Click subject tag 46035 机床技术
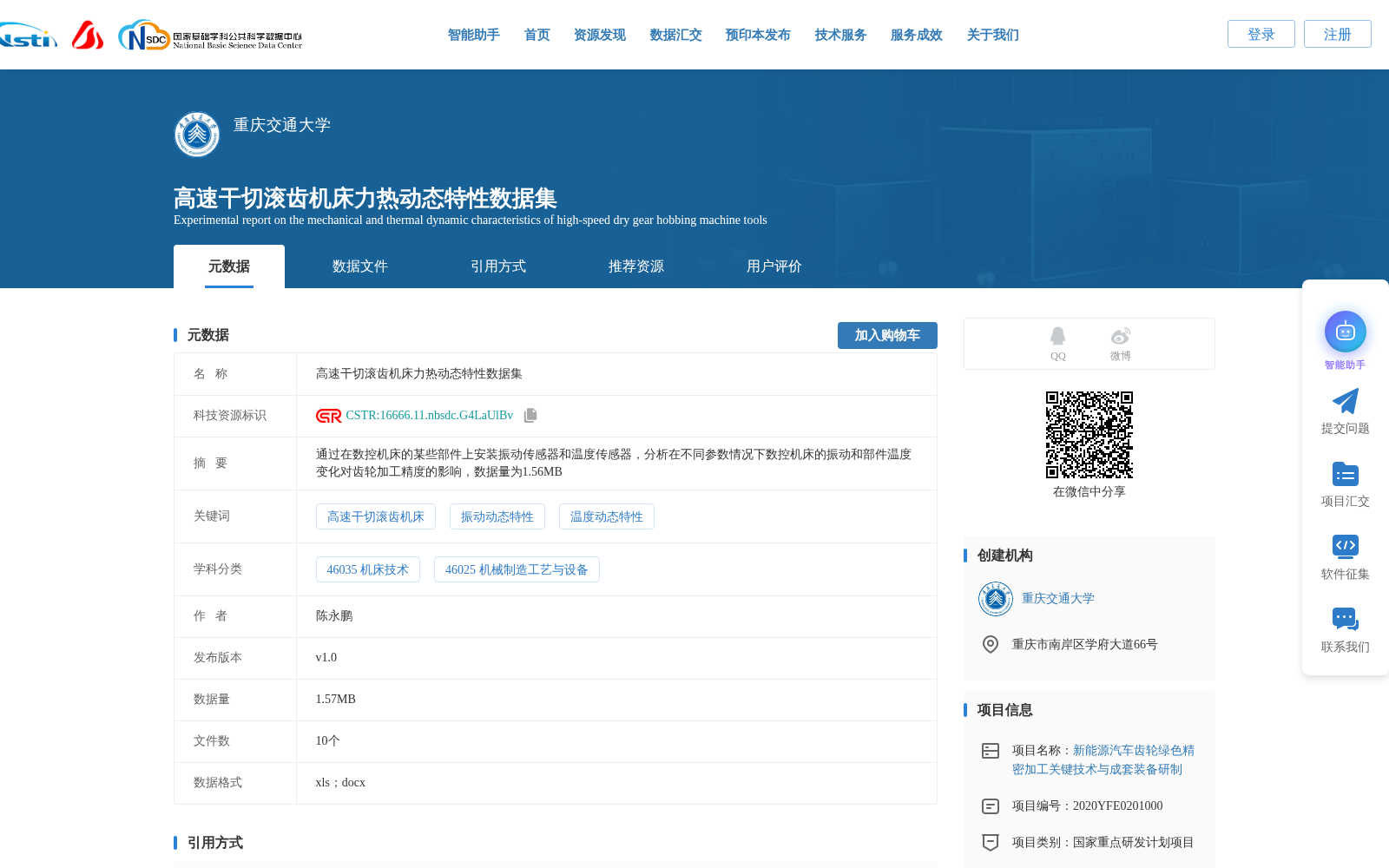Image resolution: width=1389 pixels, height=868 pixels. (368, 569)
